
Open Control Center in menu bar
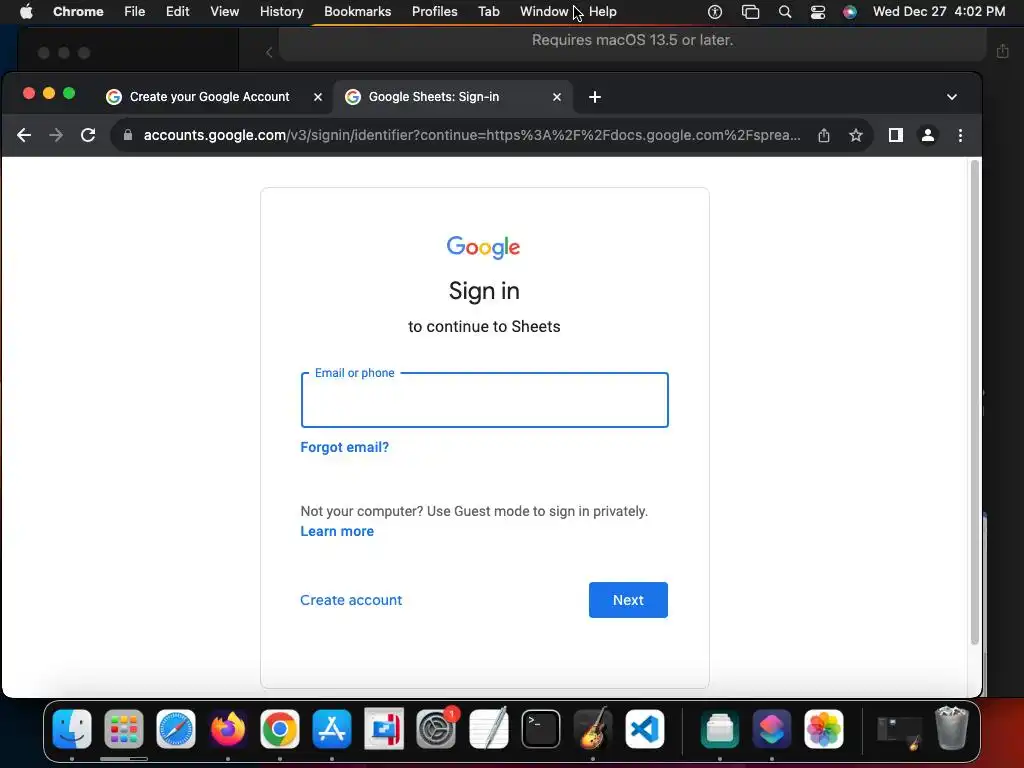coord(818,12)
